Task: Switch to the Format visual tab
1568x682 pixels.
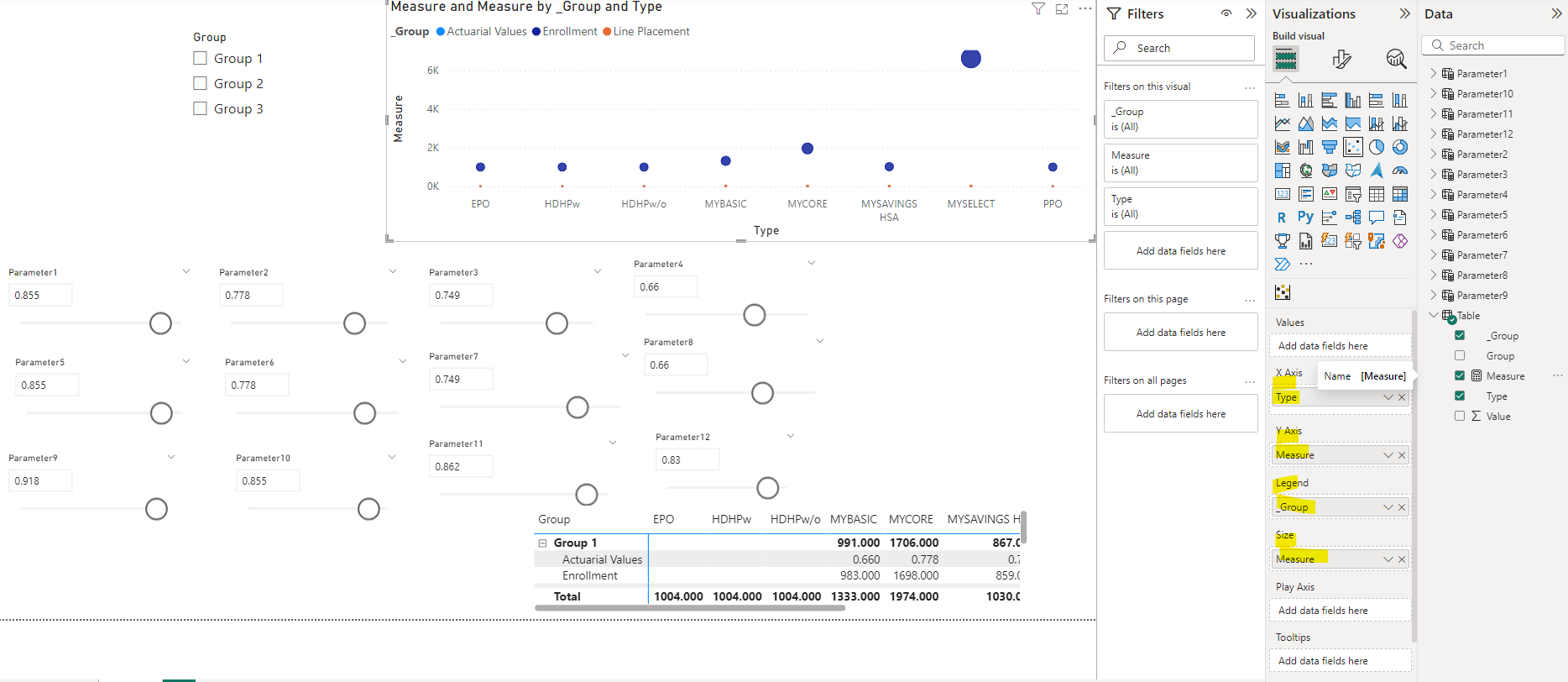Action: pos(1341,59)
